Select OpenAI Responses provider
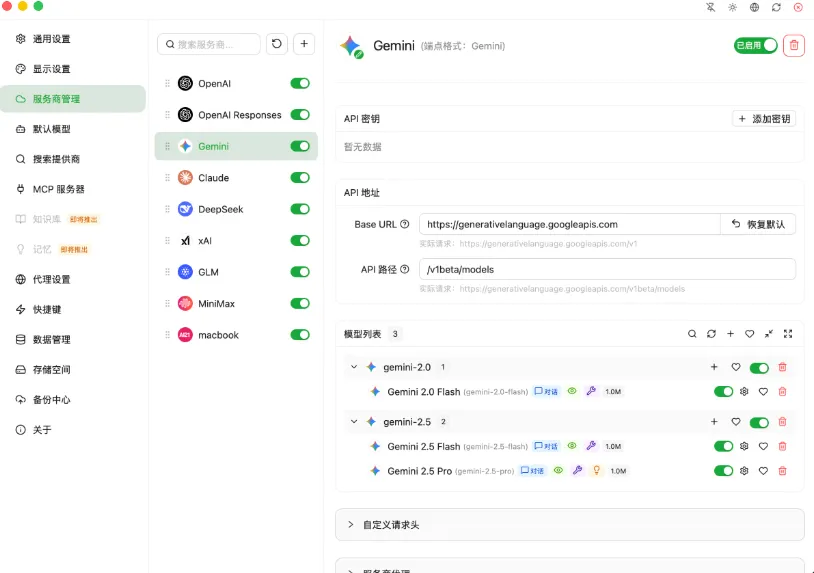 236,115
